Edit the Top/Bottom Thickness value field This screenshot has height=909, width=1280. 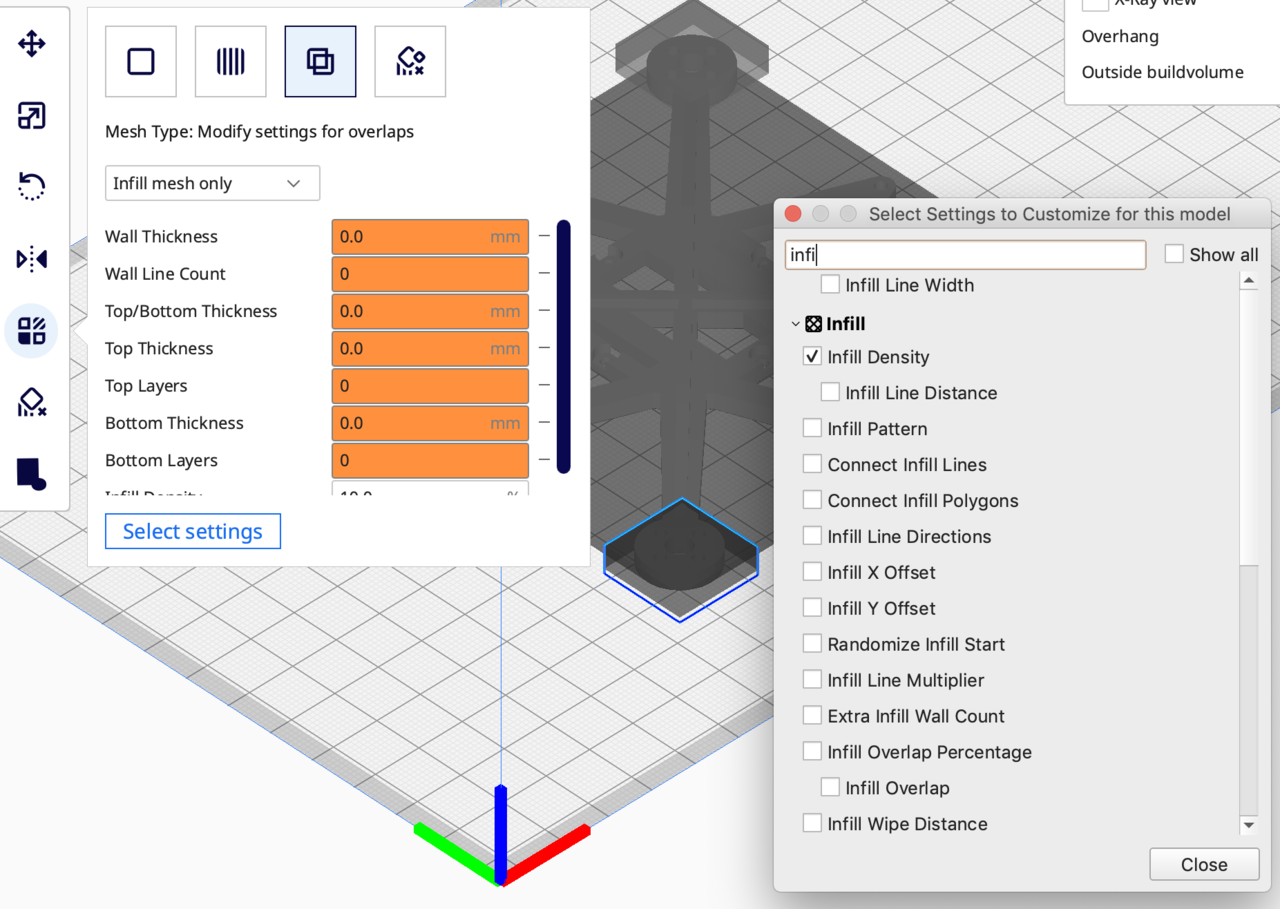coord(430,311)
